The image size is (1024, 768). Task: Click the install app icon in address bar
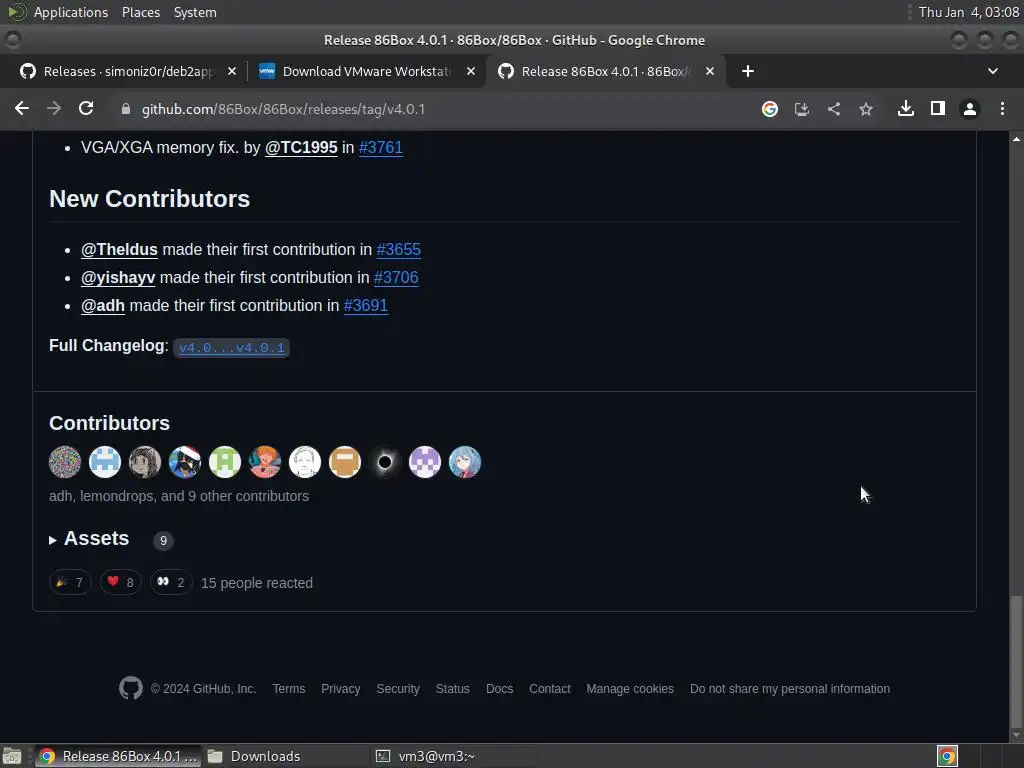(802, 109)
